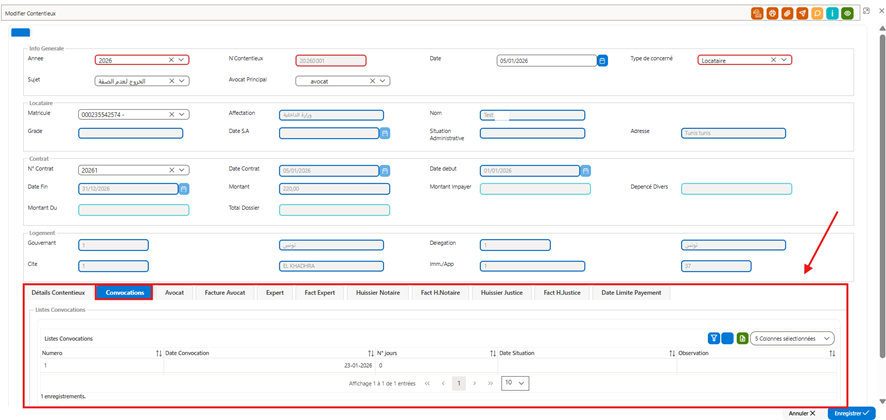Image resolution: width=886 pixels, height=420 pixels.
Task: Open the rows-per-page dropdown showing 10
Action: (515, 383)
